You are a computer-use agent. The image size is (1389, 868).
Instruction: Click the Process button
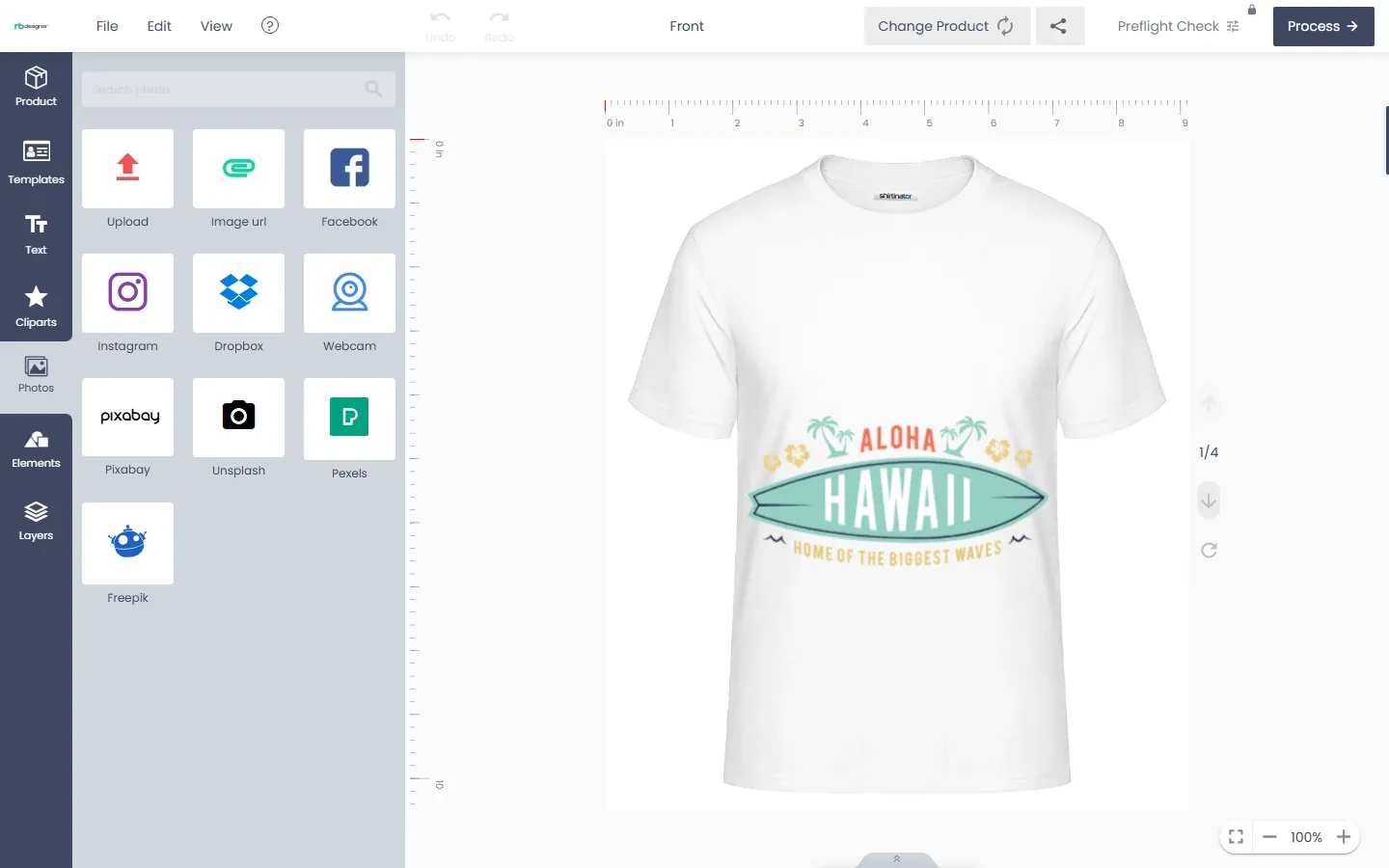click(1323, 26)
